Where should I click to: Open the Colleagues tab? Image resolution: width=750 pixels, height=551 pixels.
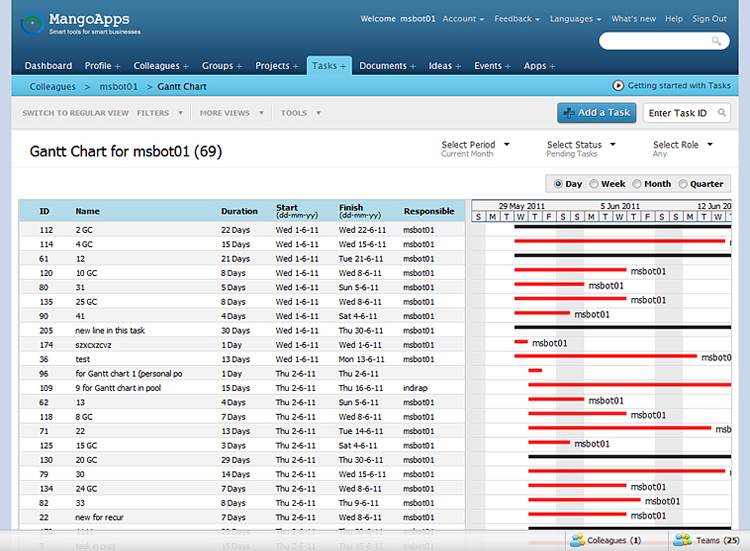click(x=156, y=66)
